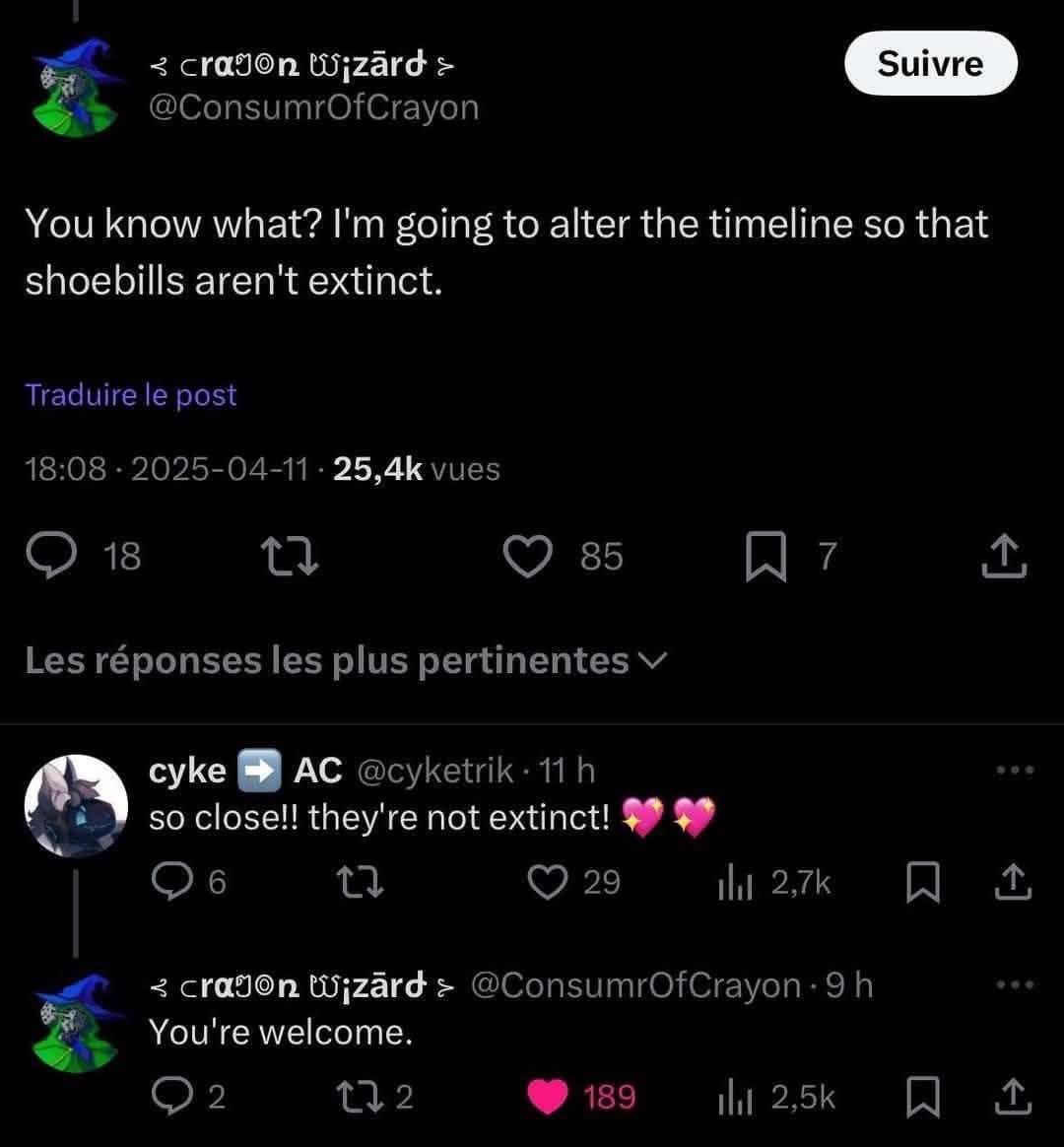This screenshot has width=1064, height=1147.
Task: Open cyke's profile avatar
Action: pyautogui.click(x=75, y=805)
